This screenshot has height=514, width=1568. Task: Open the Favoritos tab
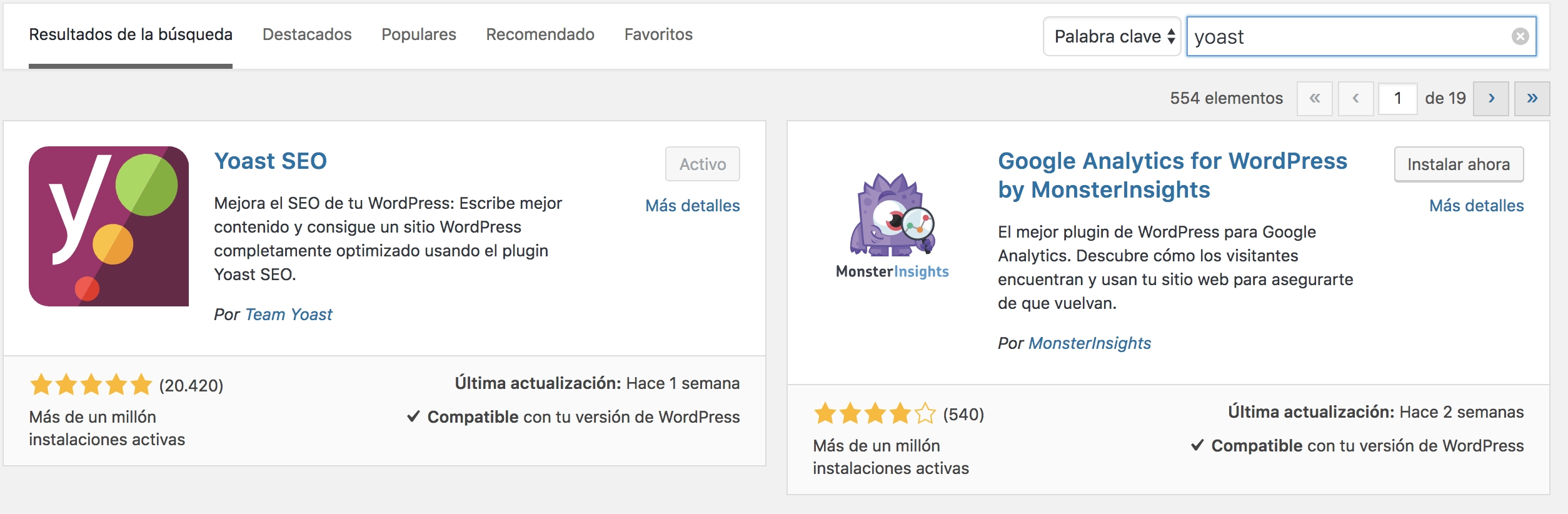(658, 34)
